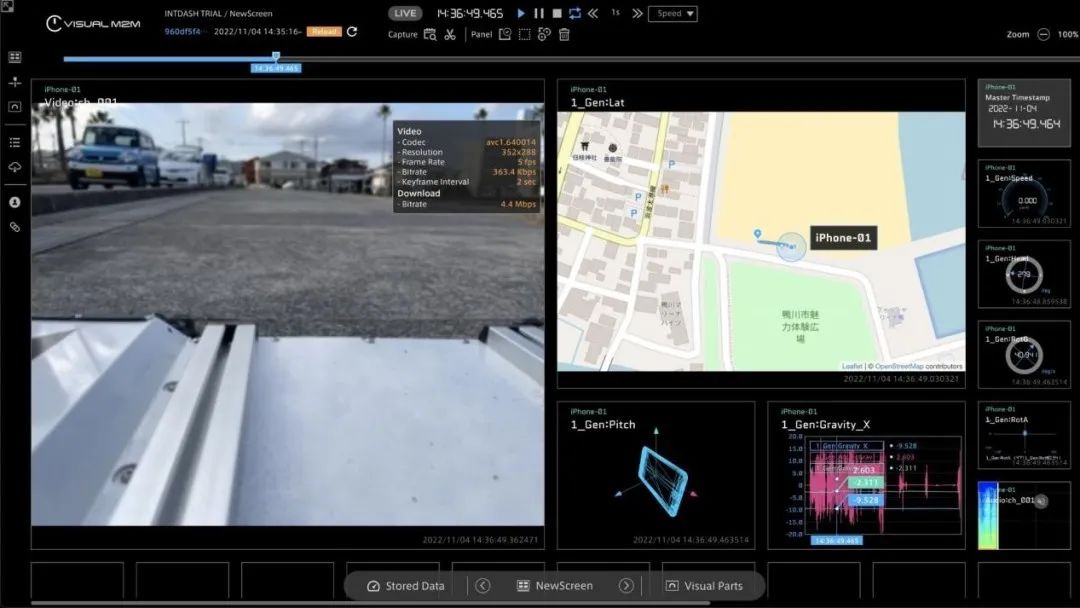Click the orange Reload button
1080x608 pixels.
[x=324, y=32]
